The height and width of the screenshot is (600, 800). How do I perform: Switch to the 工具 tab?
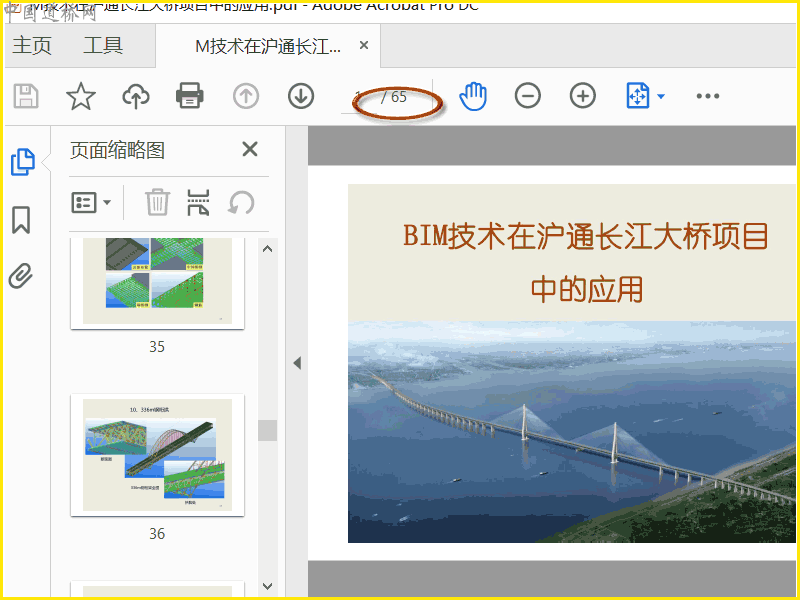[103, 45]
